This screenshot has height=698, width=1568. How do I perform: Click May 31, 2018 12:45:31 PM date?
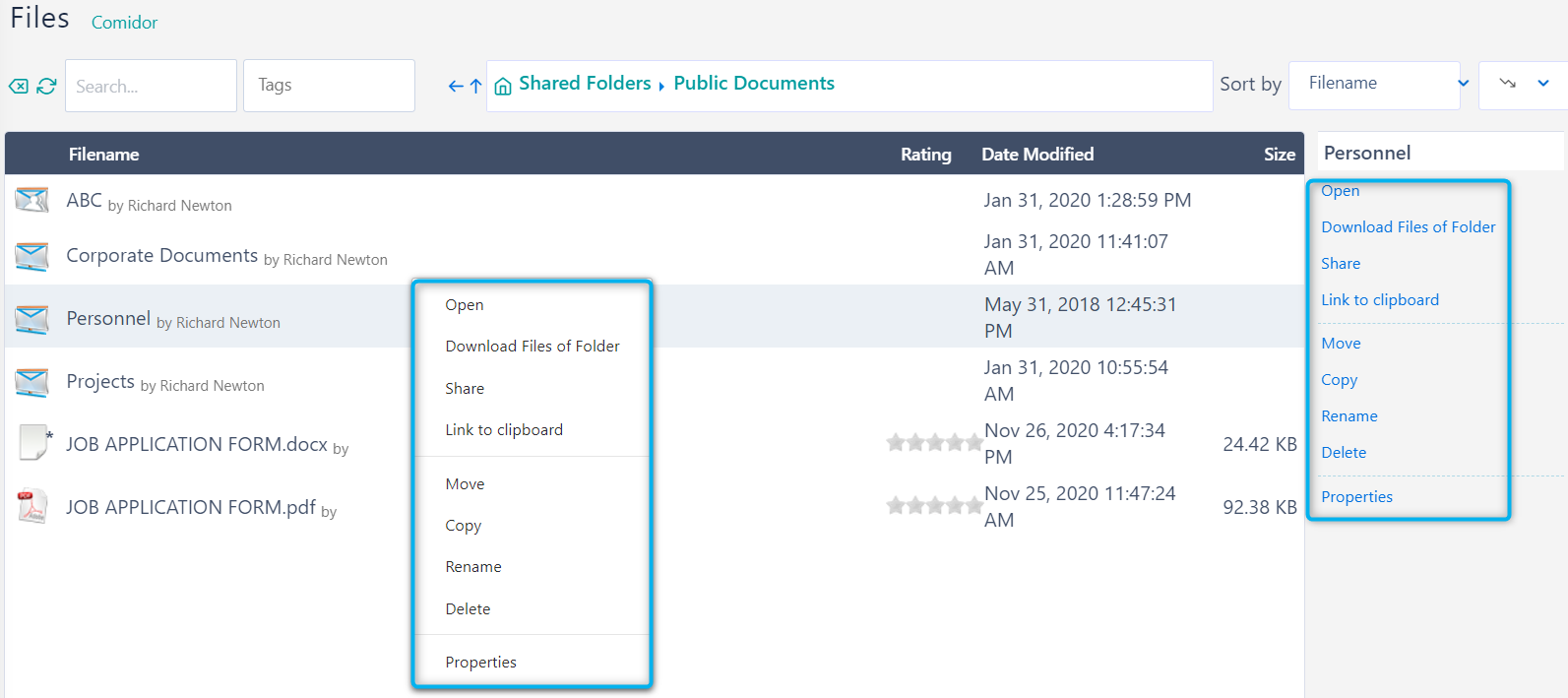(1081, 318)
